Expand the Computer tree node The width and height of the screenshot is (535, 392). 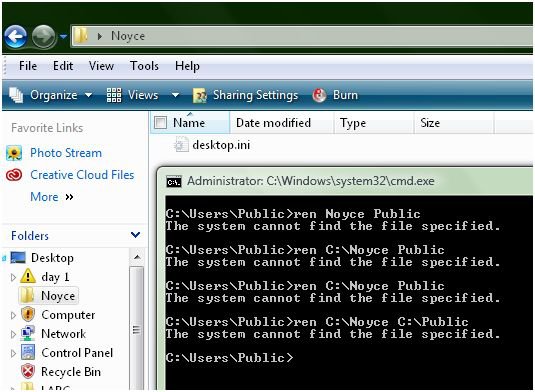point(13,315)
